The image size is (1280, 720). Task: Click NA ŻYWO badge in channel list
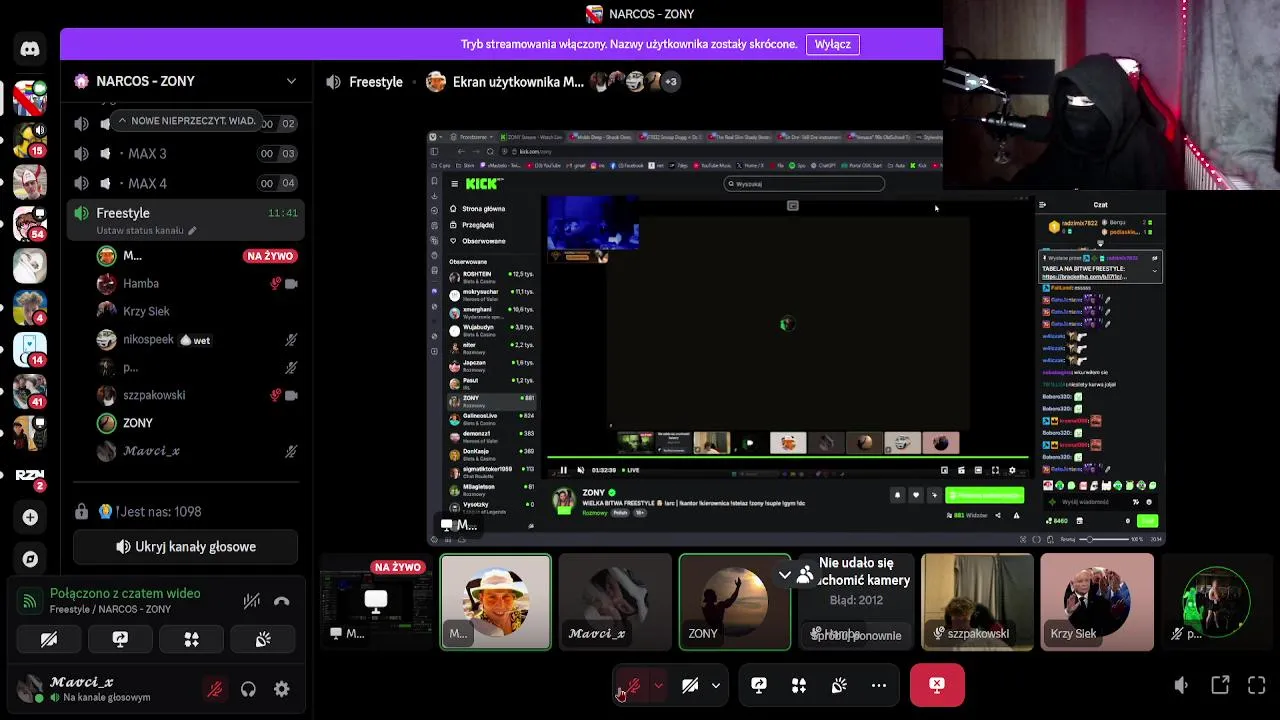[x=270, y=256]
